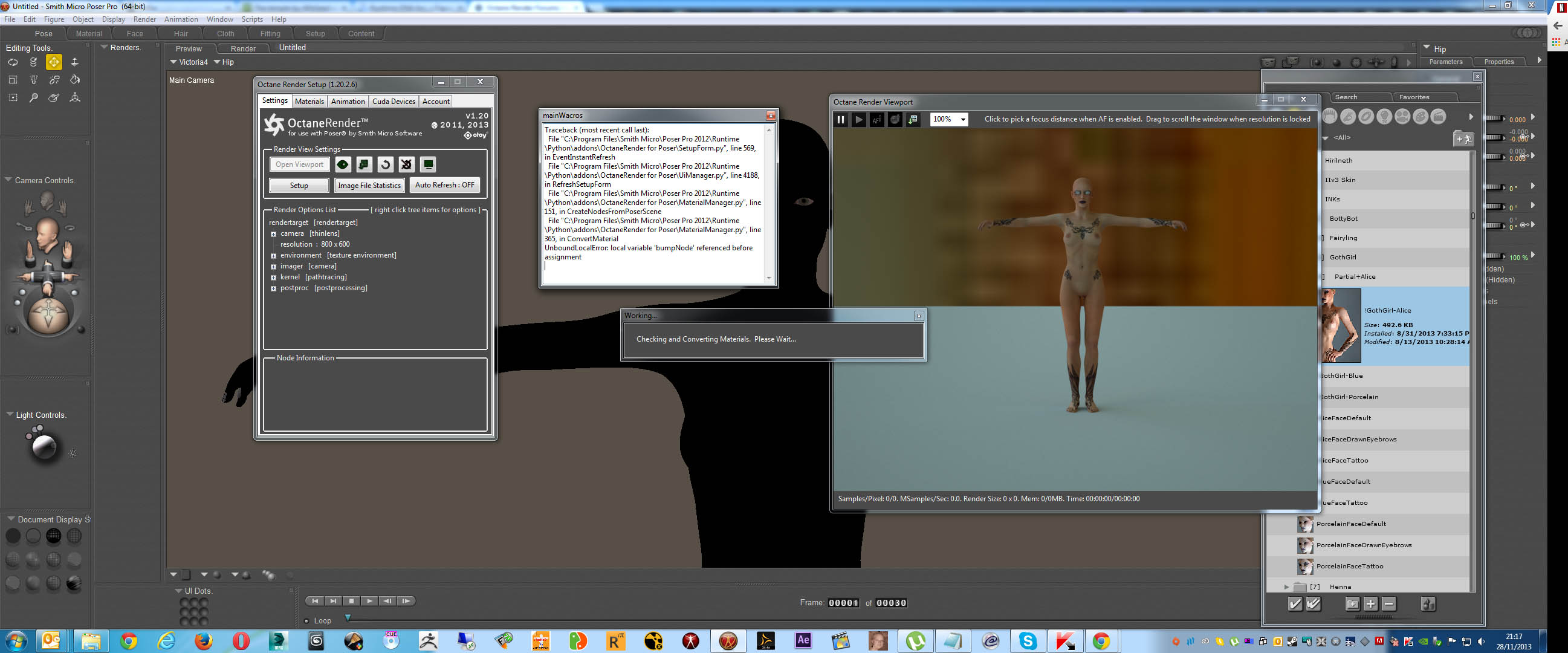Click the circular refresh arrow icon in Octane setup
The width and height of the screenshot is (1568, 653).
point(385,164)
